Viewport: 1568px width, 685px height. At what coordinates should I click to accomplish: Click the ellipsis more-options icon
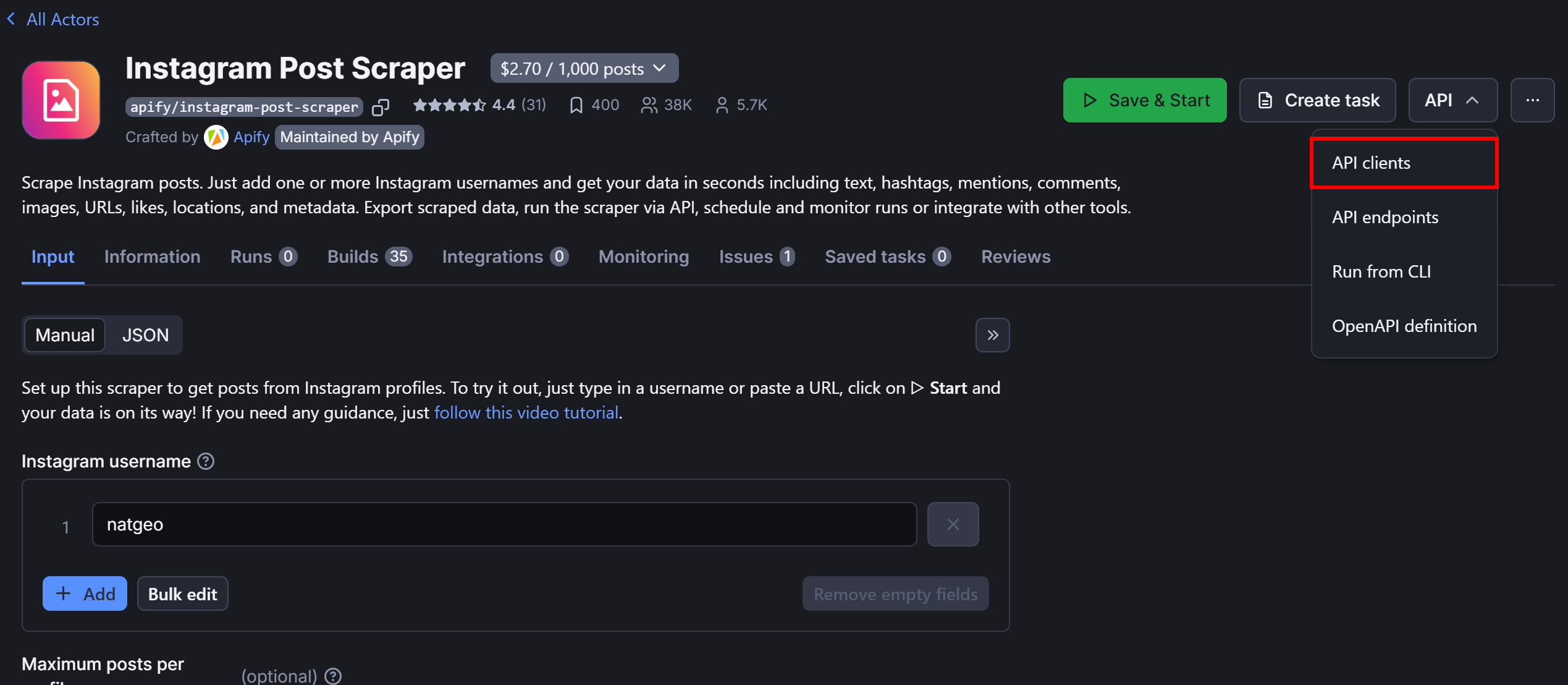[1533, 100]
